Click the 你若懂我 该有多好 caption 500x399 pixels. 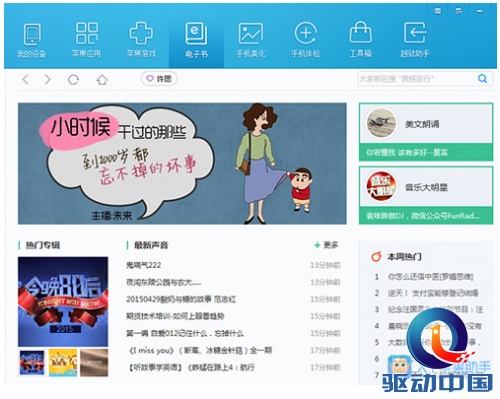pyautogui.click(x=407, y=153)
